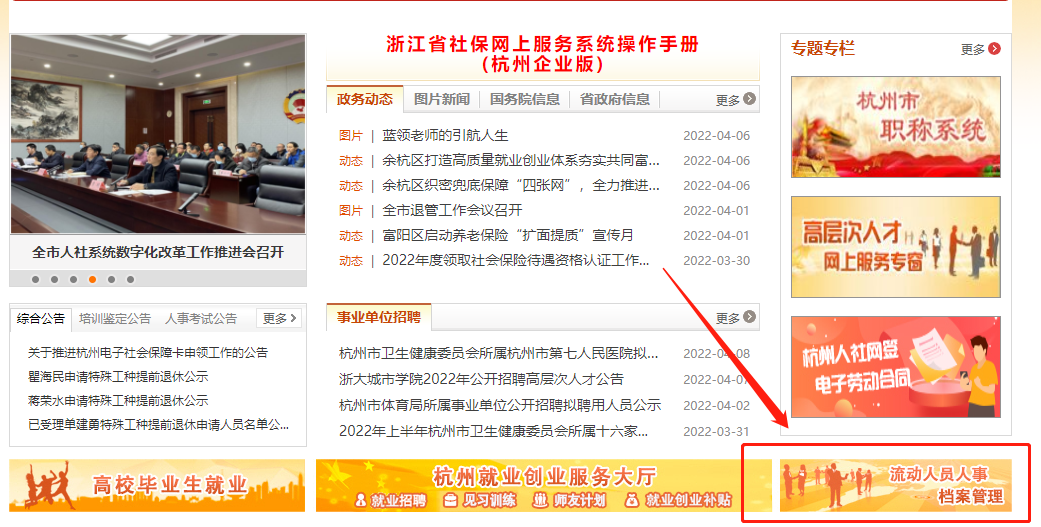Select the fifth carousel dot

[112, 279]
